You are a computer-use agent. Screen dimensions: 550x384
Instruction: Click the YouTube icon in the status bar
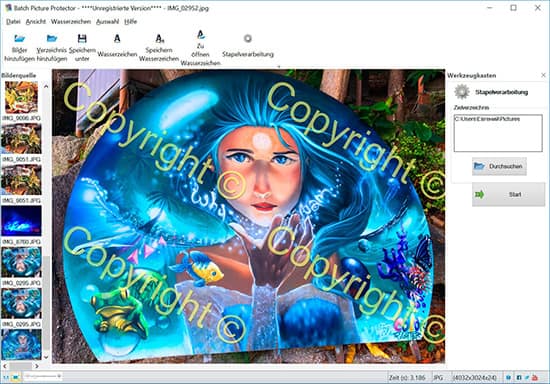[535, 377]
